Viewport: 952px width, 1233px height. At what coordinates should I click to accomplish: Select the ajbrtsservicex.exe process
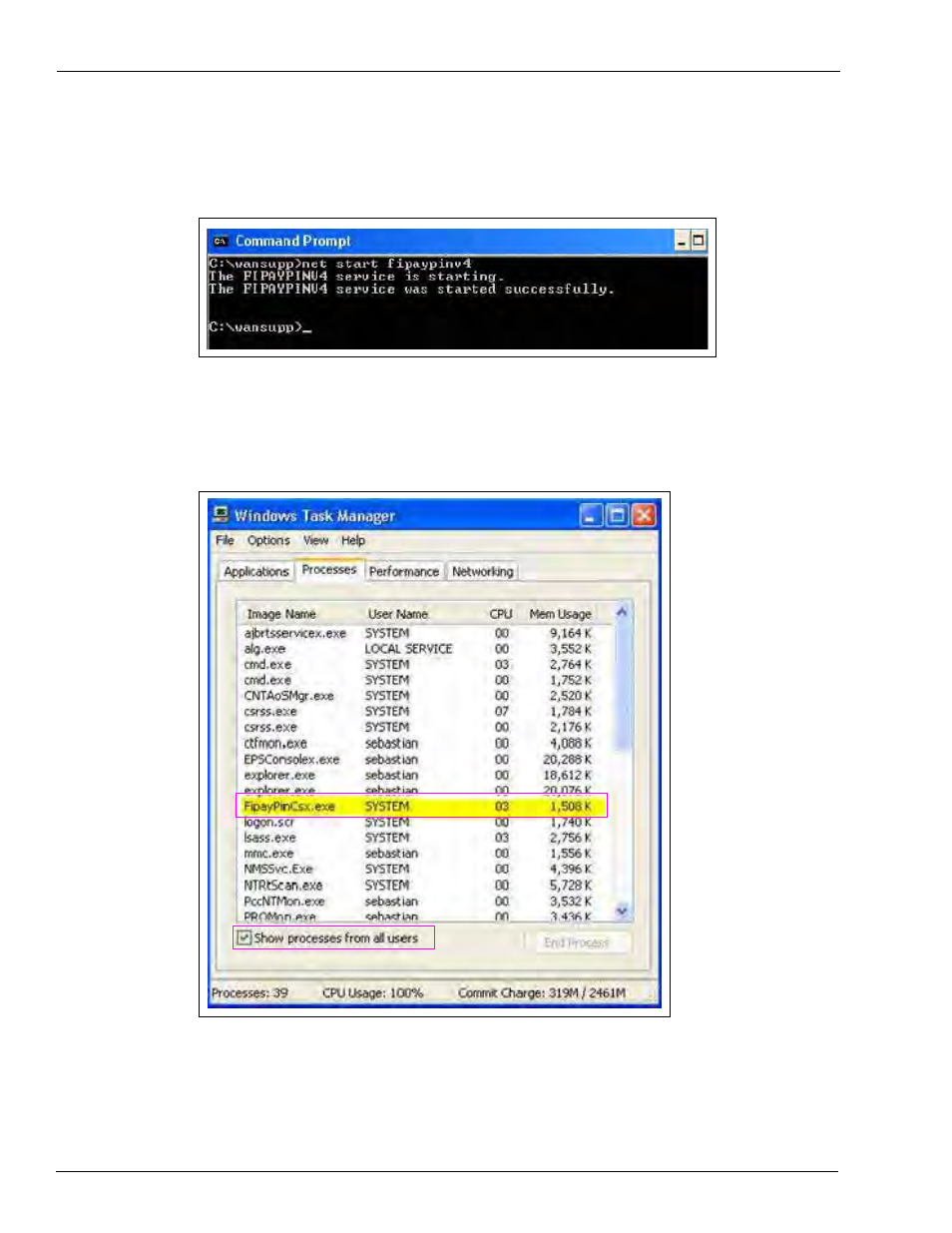click(x=295, y=633)
